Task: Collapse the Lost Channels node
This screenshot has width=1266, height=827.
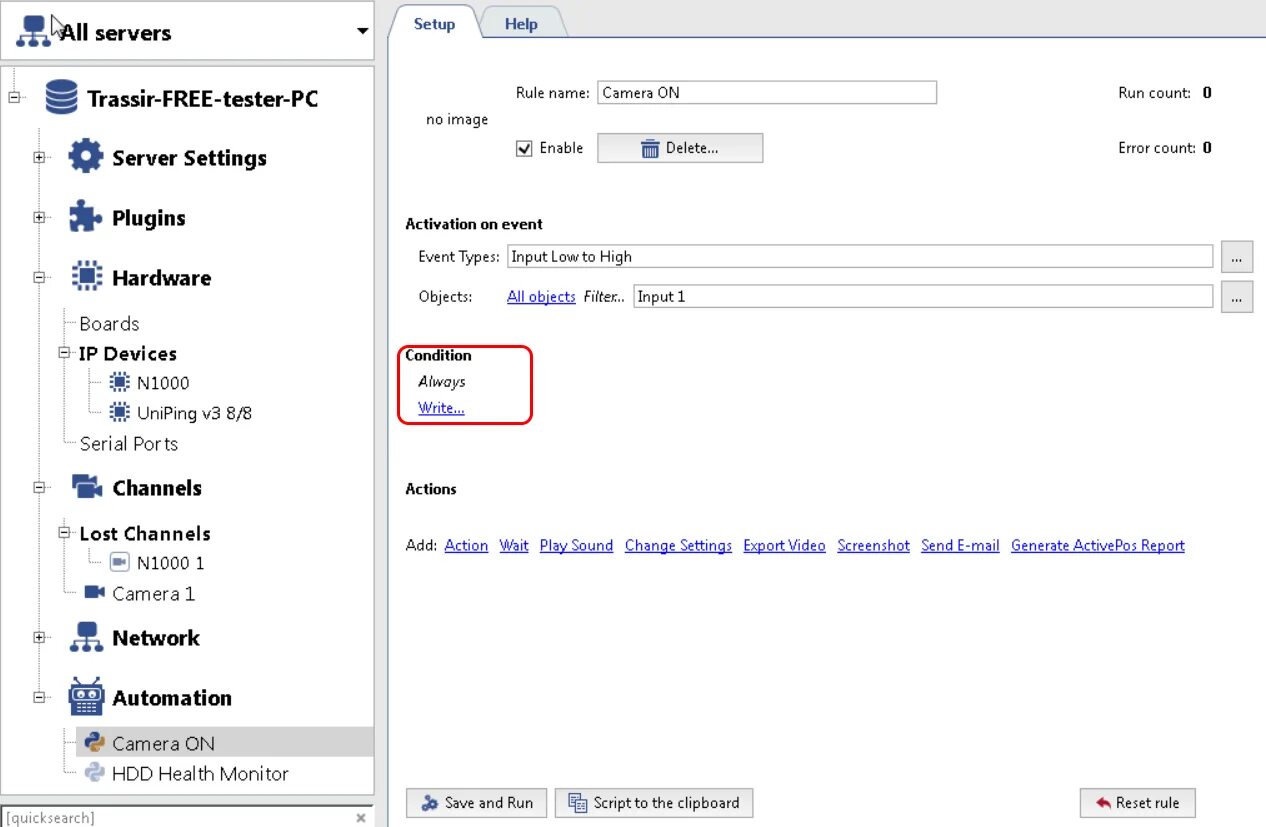Action: click(x=65, y=533)
